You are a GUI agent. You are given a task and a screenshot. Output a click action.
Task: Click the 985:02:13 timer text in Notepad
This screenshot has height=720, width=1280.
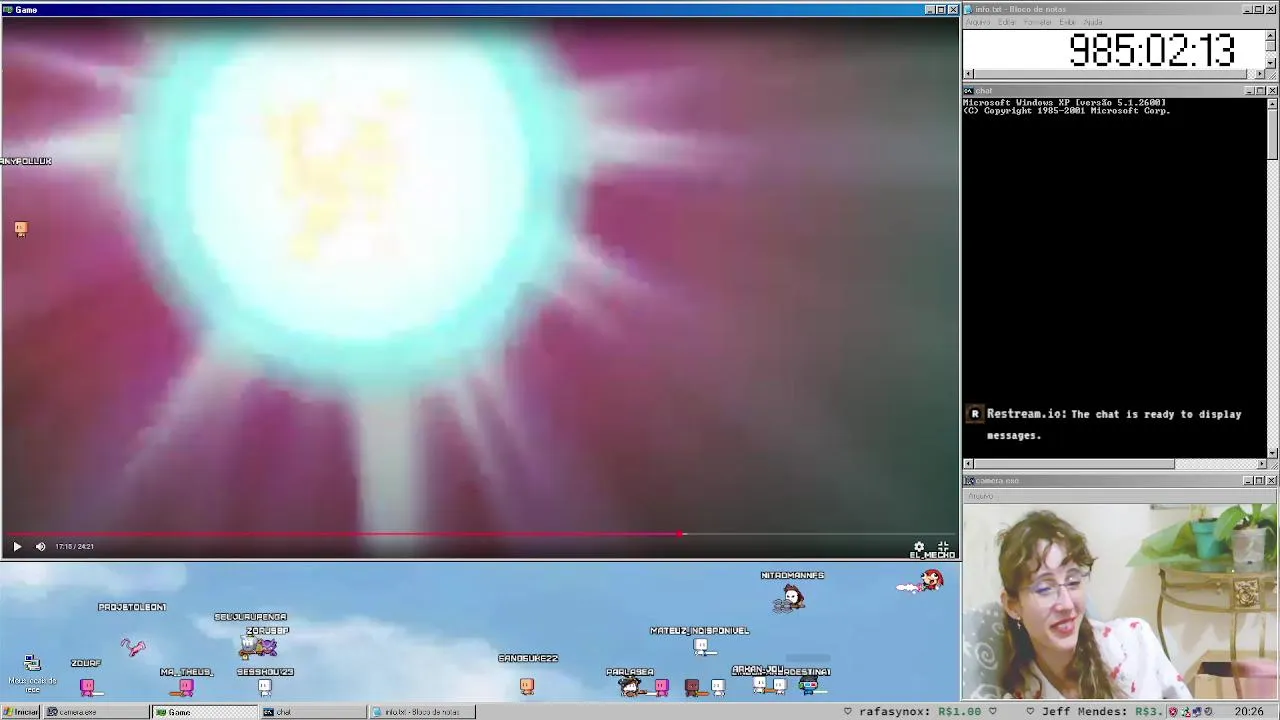coord(1152,50)
